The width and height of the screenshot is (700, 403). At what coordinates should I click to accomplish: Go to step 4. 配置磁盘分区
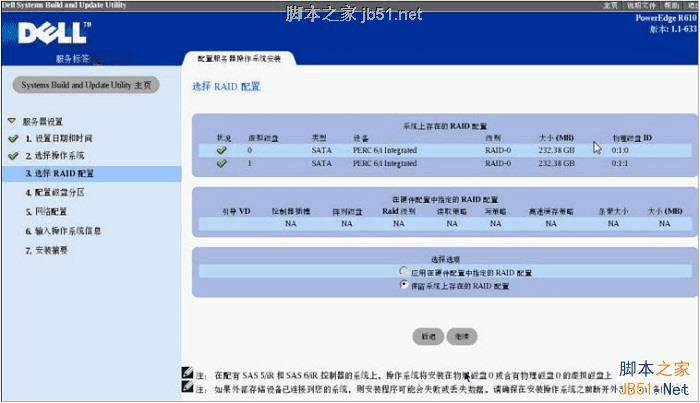pyautogui.click(x=55, y=192)
